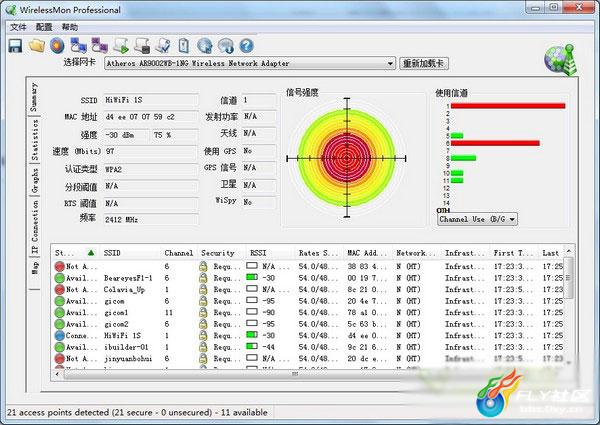Sort by SSID column header
Screen dimensions: 600x425
click(130, 253)
